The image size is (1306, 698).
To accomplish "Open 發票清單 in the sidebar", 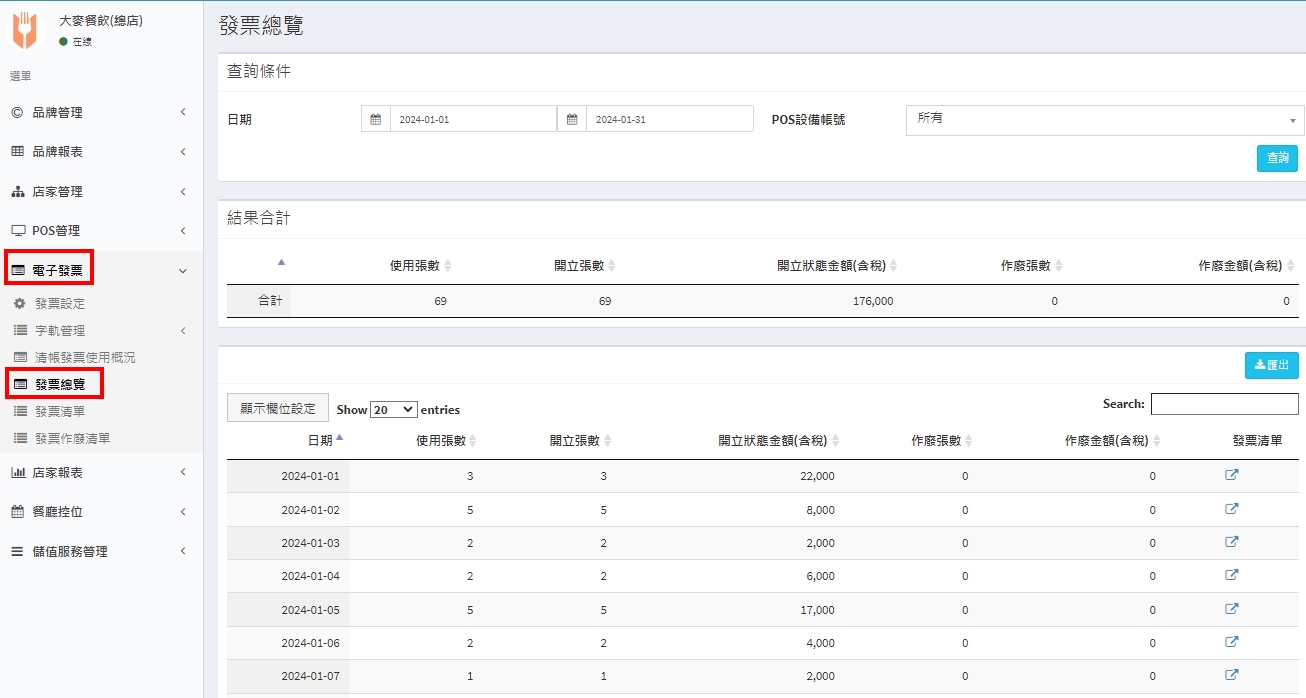I will [x=60, y=411].
